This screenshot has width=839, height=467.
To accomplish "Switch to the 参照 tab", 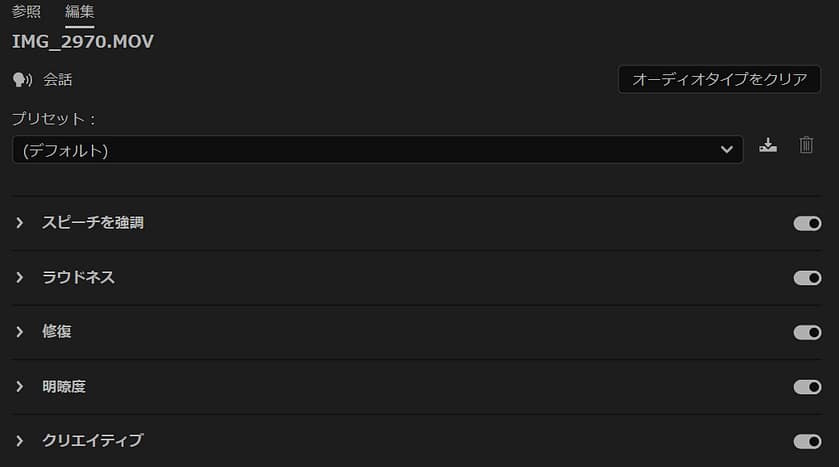I will click(27, 12).
